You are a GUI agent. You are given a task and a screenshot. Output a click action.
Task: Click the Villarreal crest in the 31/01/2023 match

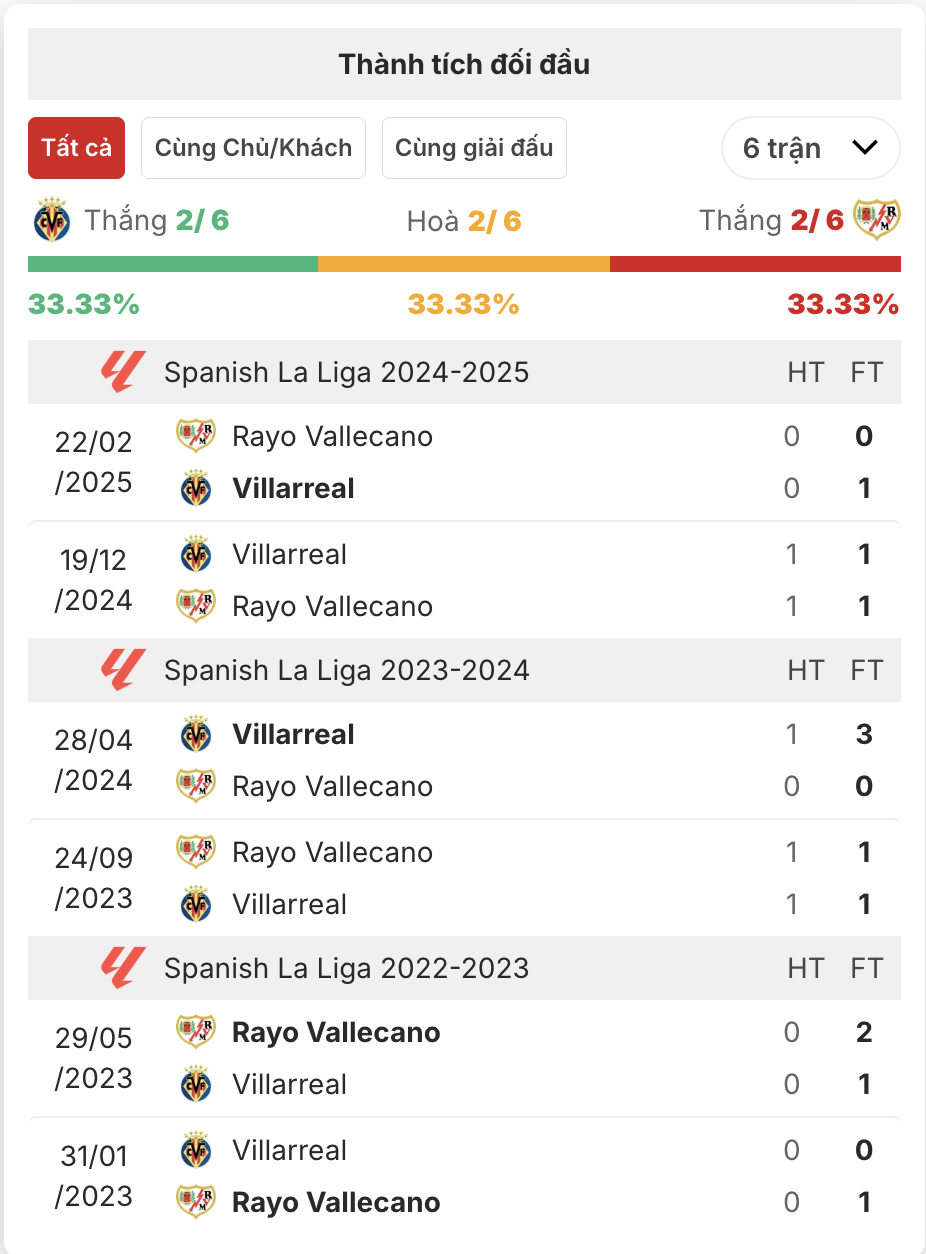(x=196, y=1150)
